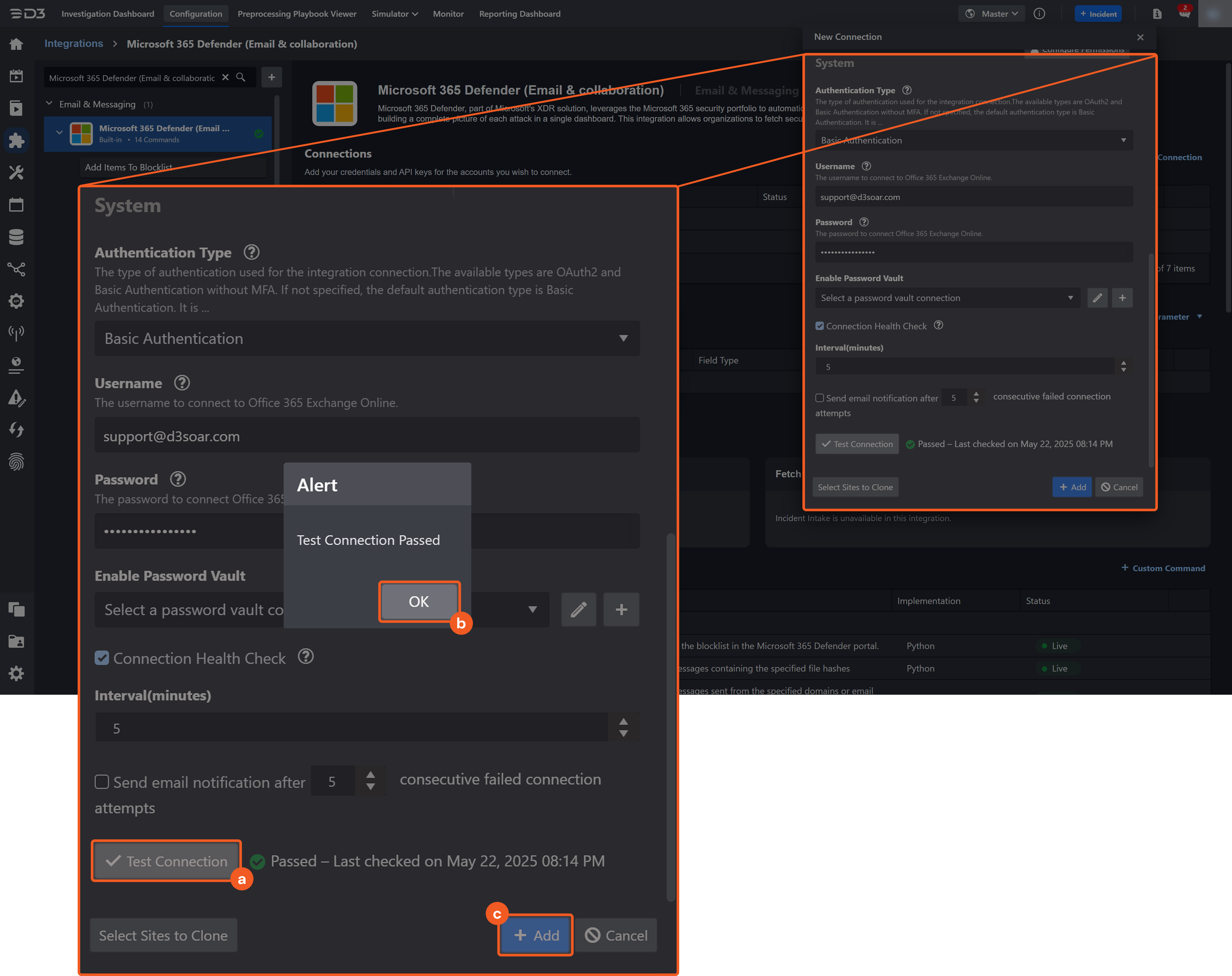
Task: Switch to the Reporting Dashboard tab
Action: (519, 14)
